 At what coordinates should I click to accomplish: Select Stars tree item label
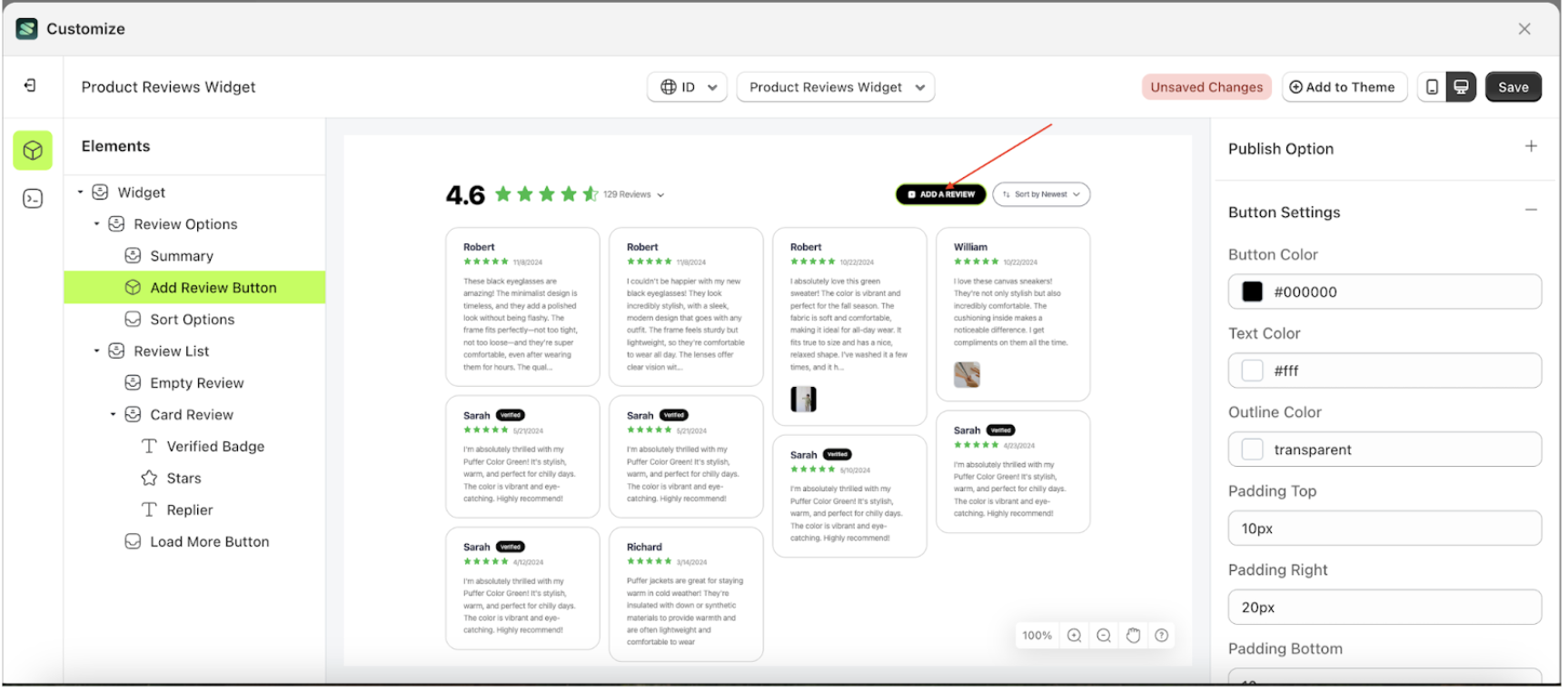coord(184,479)
